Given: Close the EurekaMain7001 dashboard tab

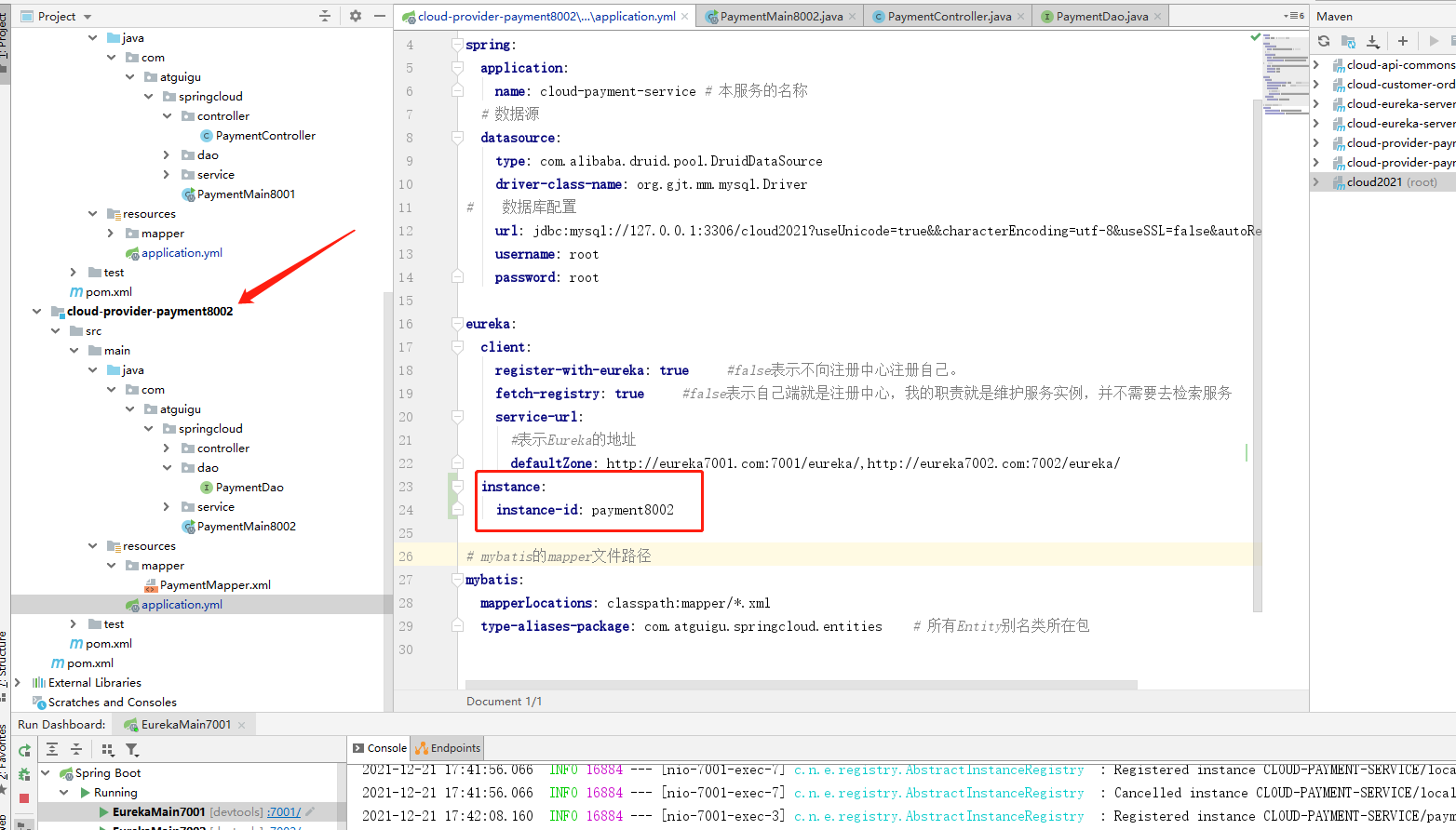Looking at the screenshot, I should (x=241, y=725).
